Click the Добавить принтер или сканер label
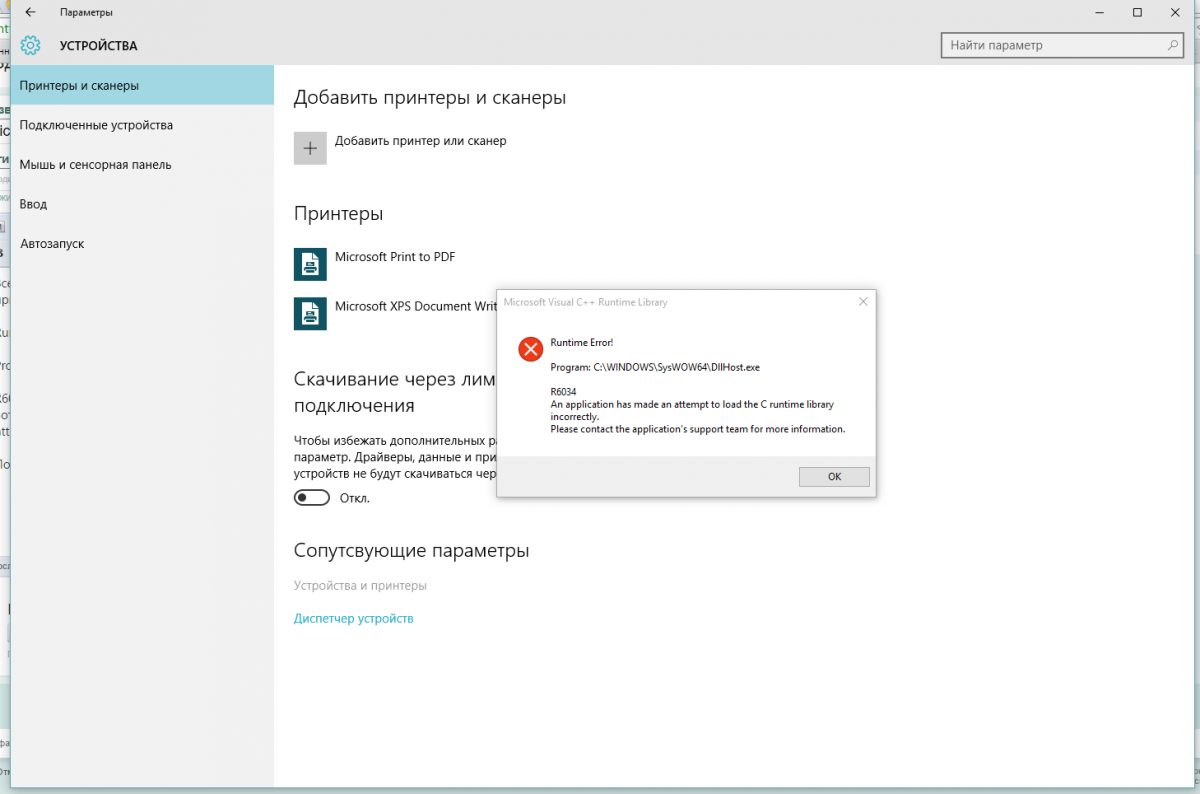This screenshot has width=1200, height=794. (x=420, y=141)
